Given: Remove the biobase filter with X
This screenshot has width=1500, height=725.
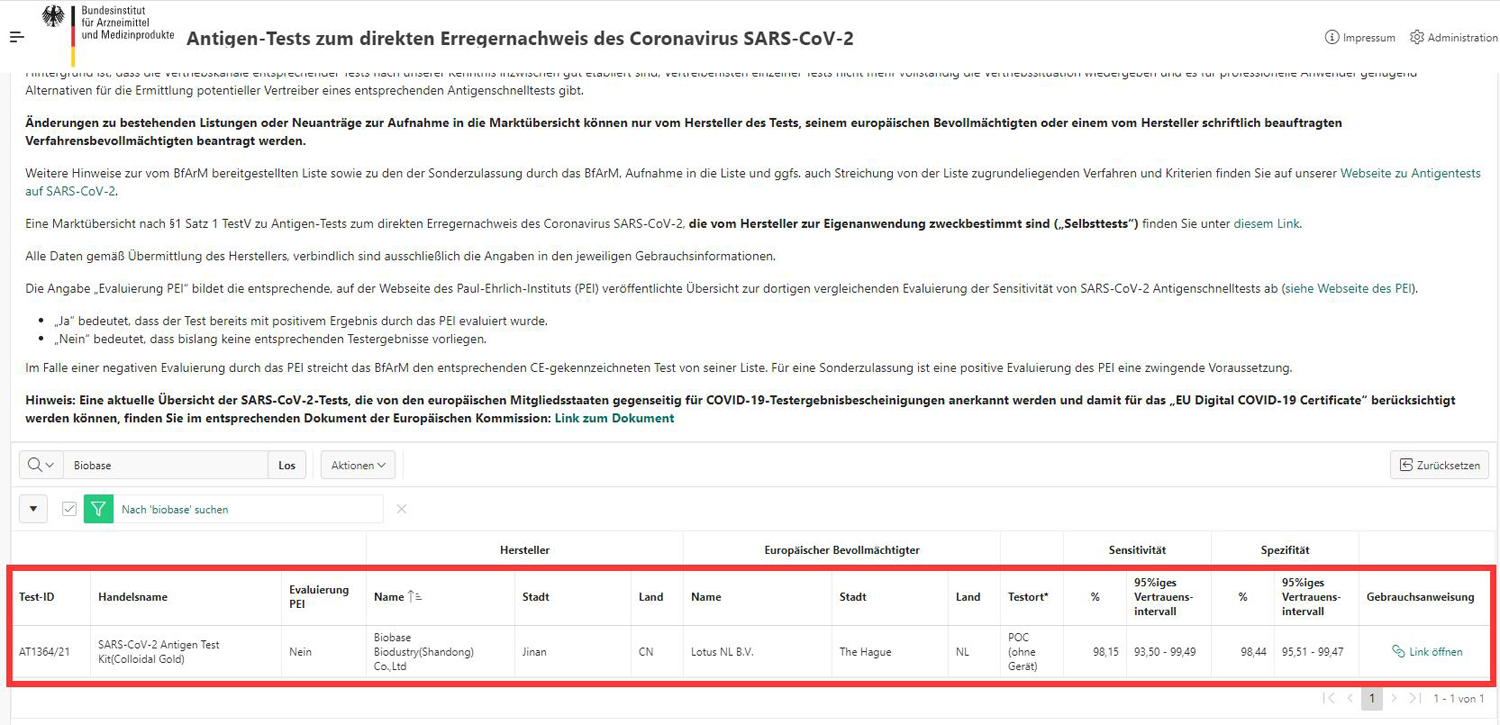Looking at the screenshot, I should (401, 509).
